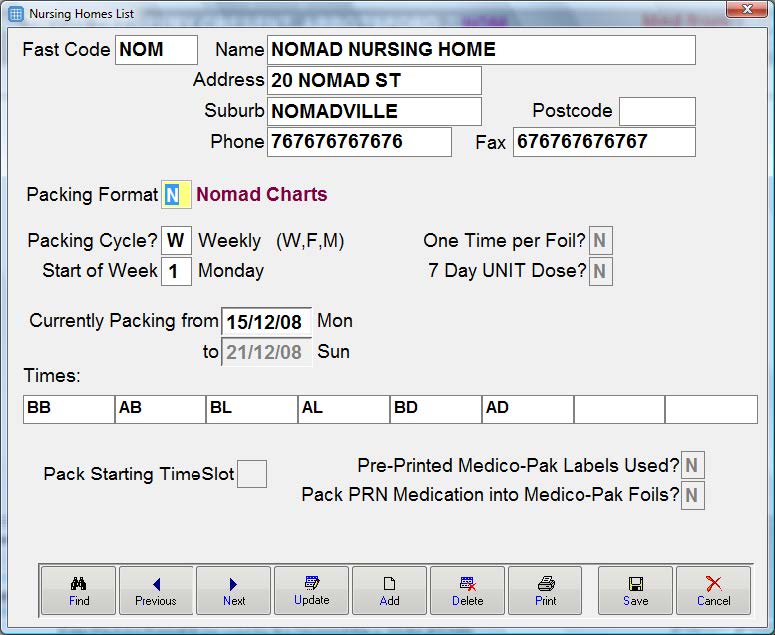Click the Find binoculars button
This screenshot has height=635, width=775.
(79, 591)
